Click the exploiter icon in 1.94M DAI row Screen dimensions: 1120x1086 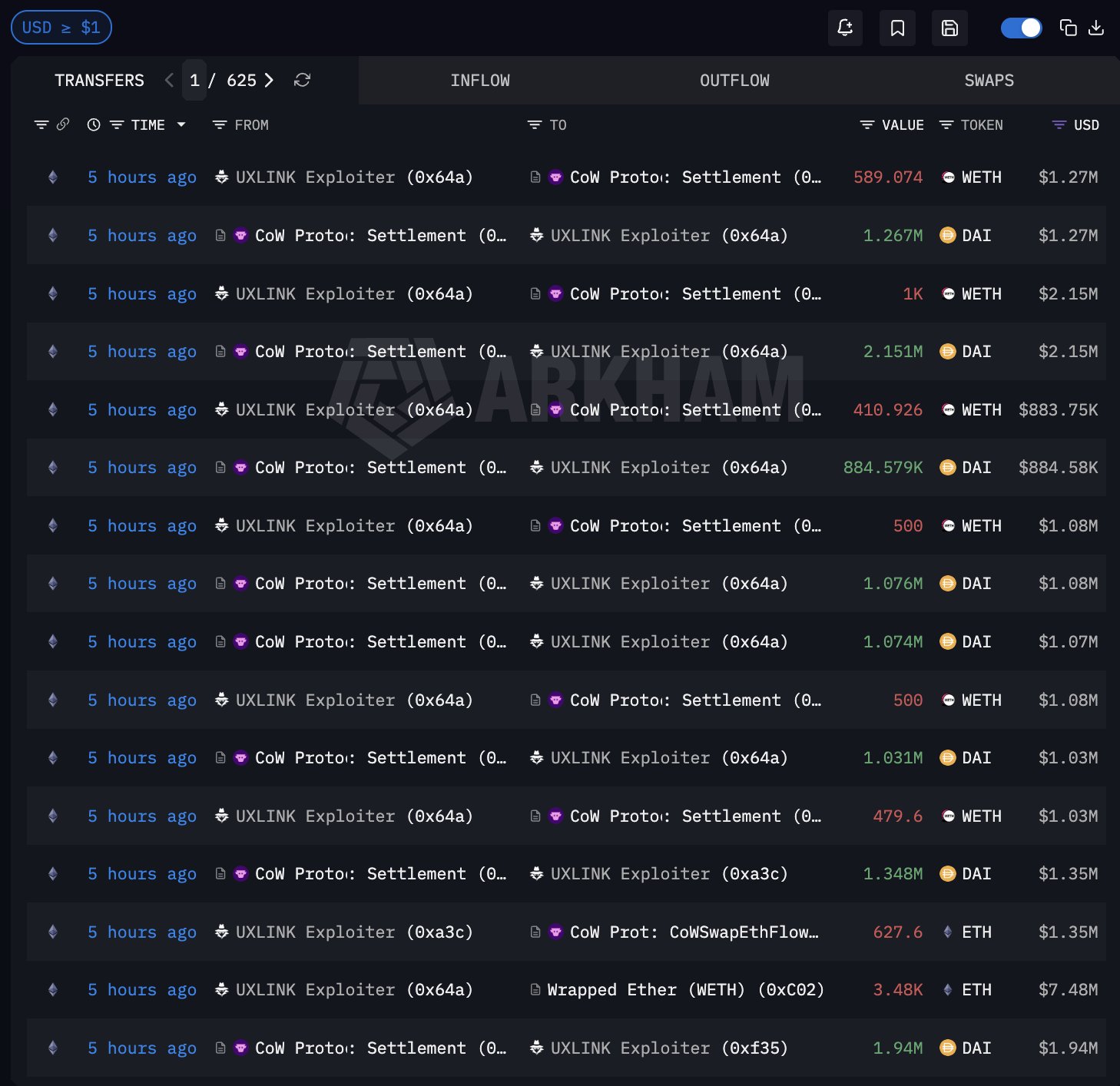537,1048
